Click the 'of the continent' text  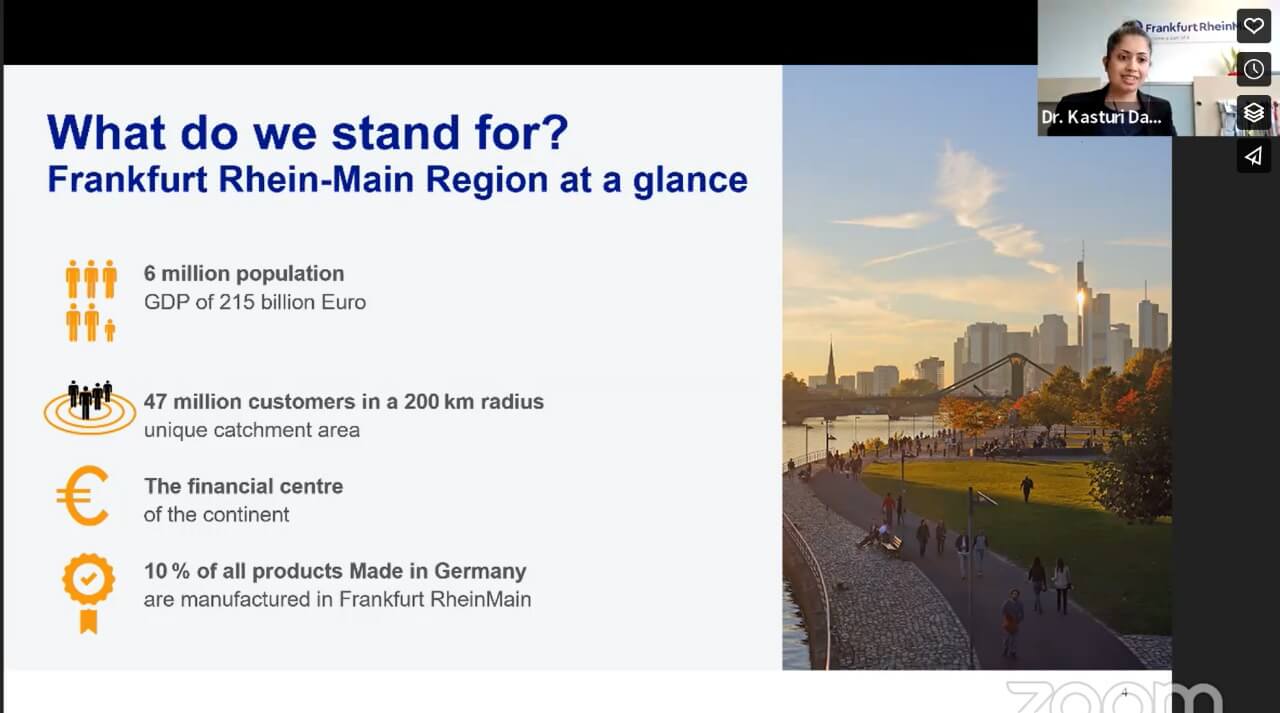(x=216, y=515)
